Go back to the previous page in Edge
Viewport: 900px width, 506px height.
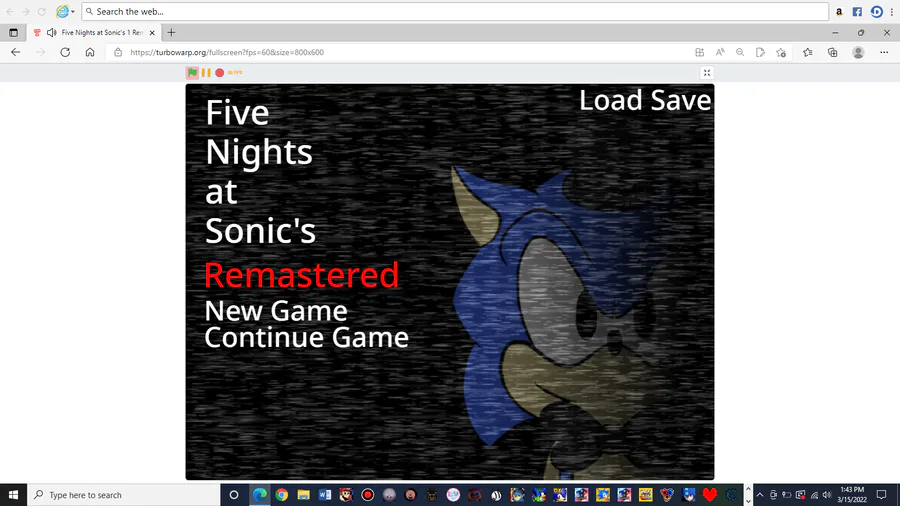(x=15, y=52)
